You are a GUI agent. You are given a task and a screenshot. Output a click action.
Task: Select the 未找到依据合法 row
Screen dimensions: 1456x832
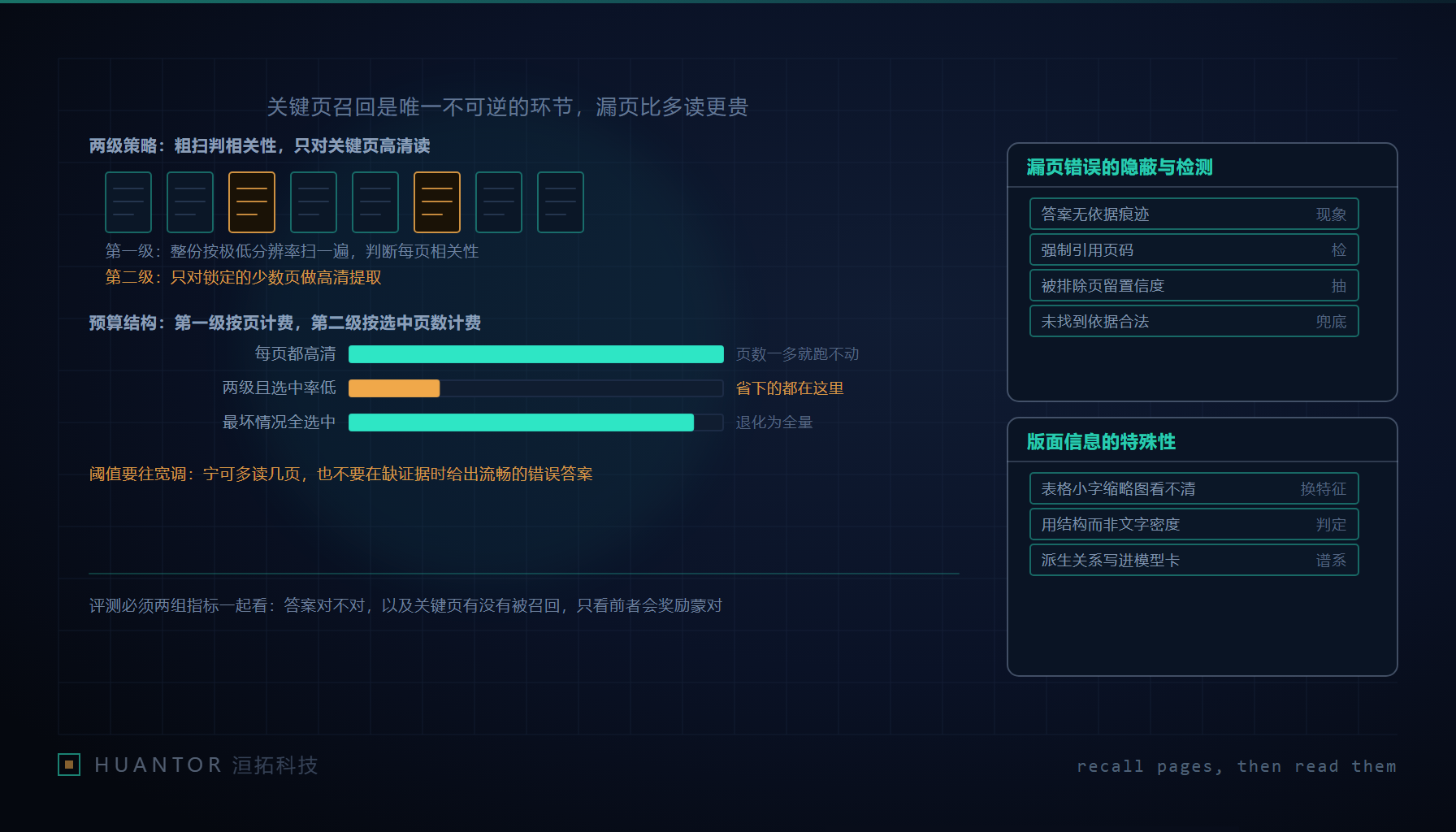coord(1194,322)
